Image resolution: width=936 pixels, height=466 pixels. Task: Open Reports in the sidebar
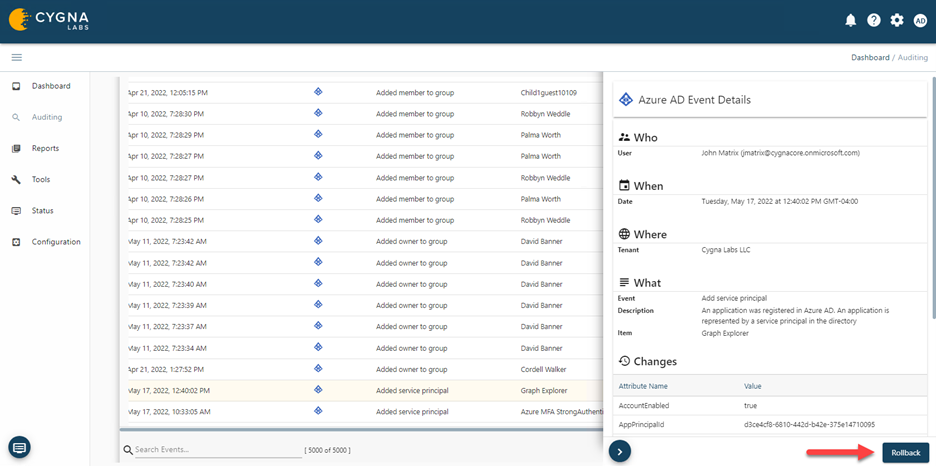(45, 148)
